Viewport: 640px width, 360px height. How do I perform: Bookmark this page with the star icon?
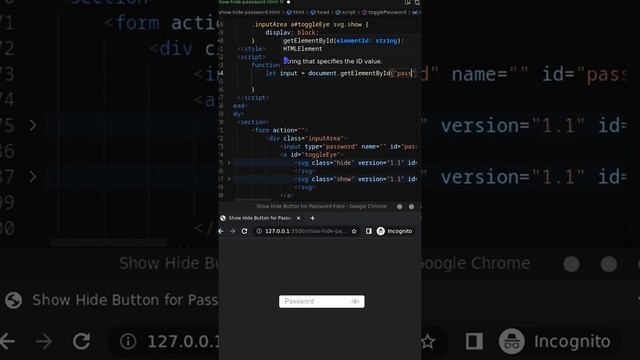point(354,231)
